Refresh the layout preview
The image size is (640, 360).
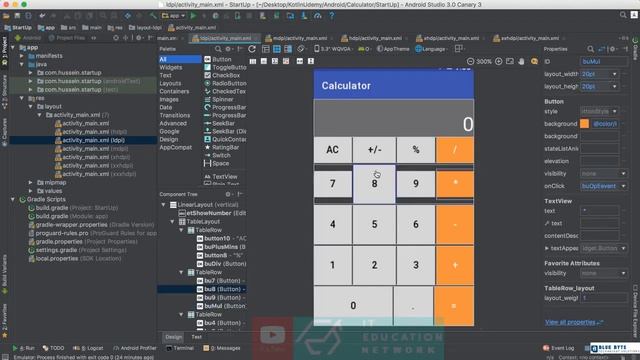click(x=252, y=49)
